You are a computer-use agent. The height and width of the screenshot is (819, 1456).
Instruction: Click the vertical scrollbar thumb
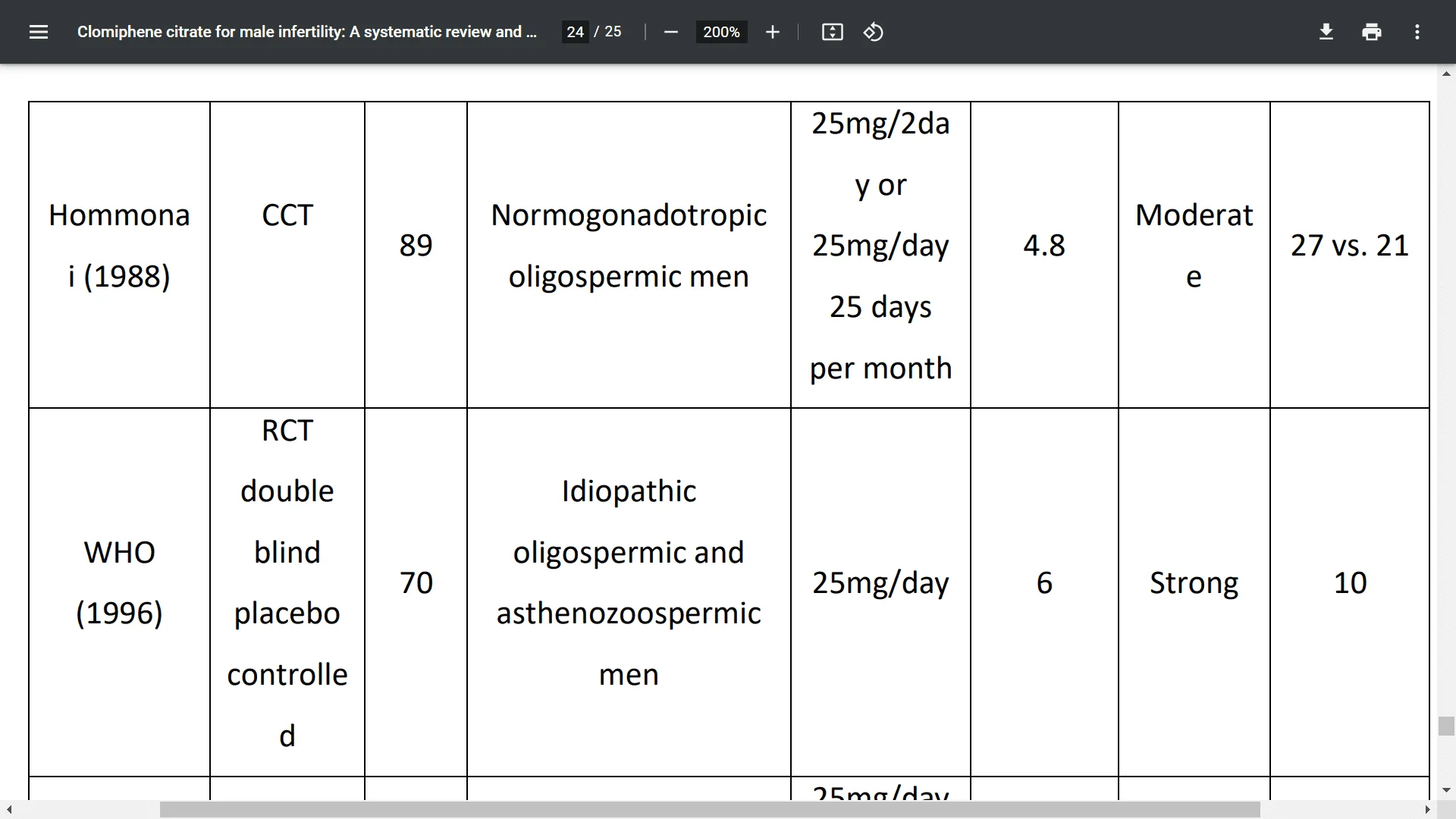pos(1446,726)
